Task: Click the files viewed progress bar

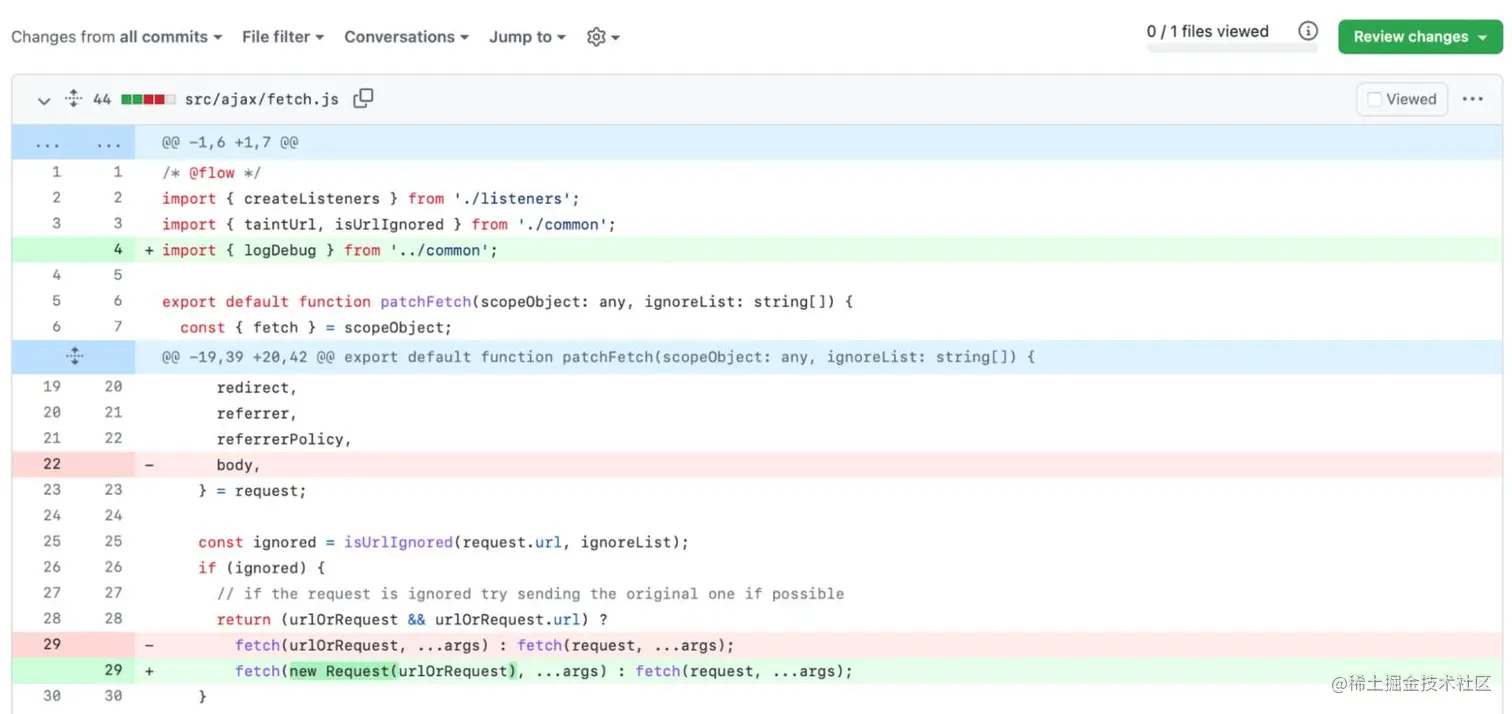Action: (1232, 48)
